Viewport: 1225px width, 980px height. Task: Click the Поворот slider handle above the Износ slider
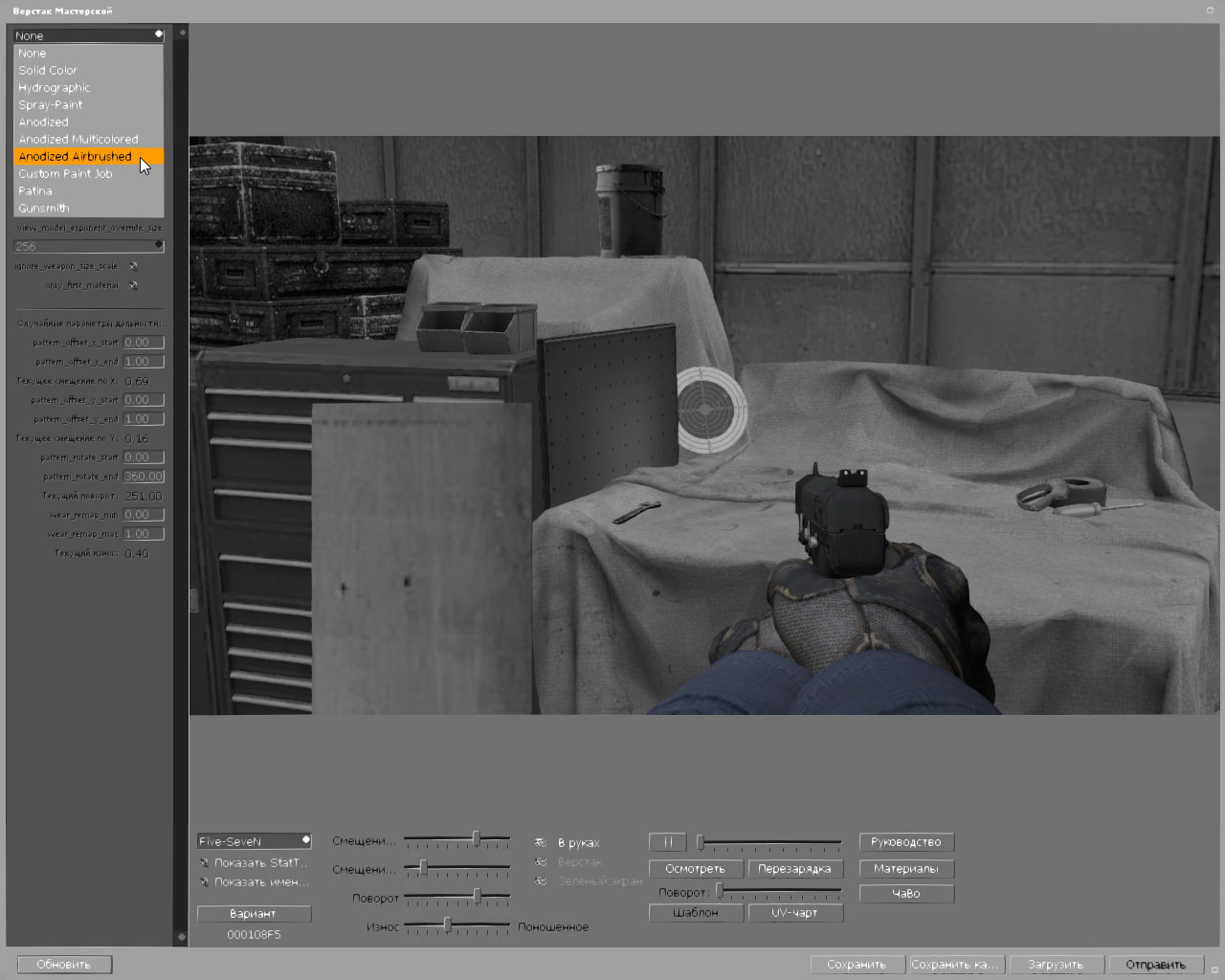477,896
